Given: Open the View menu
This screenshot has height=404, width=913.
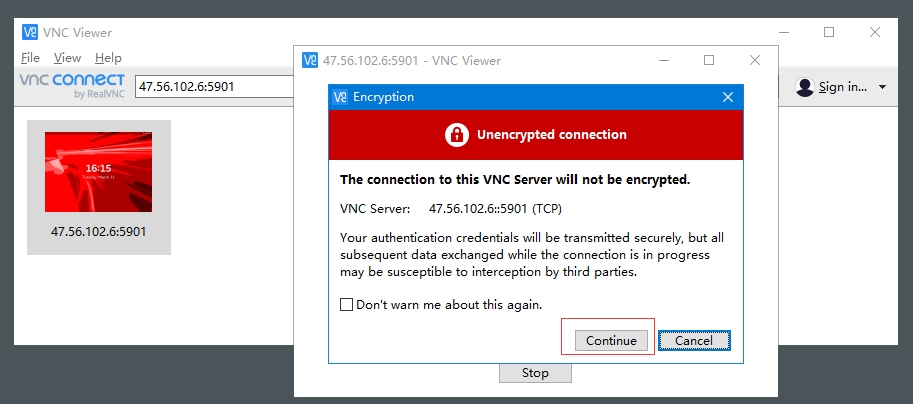Looking at the screenshot, I should click(x=67, y=58).
